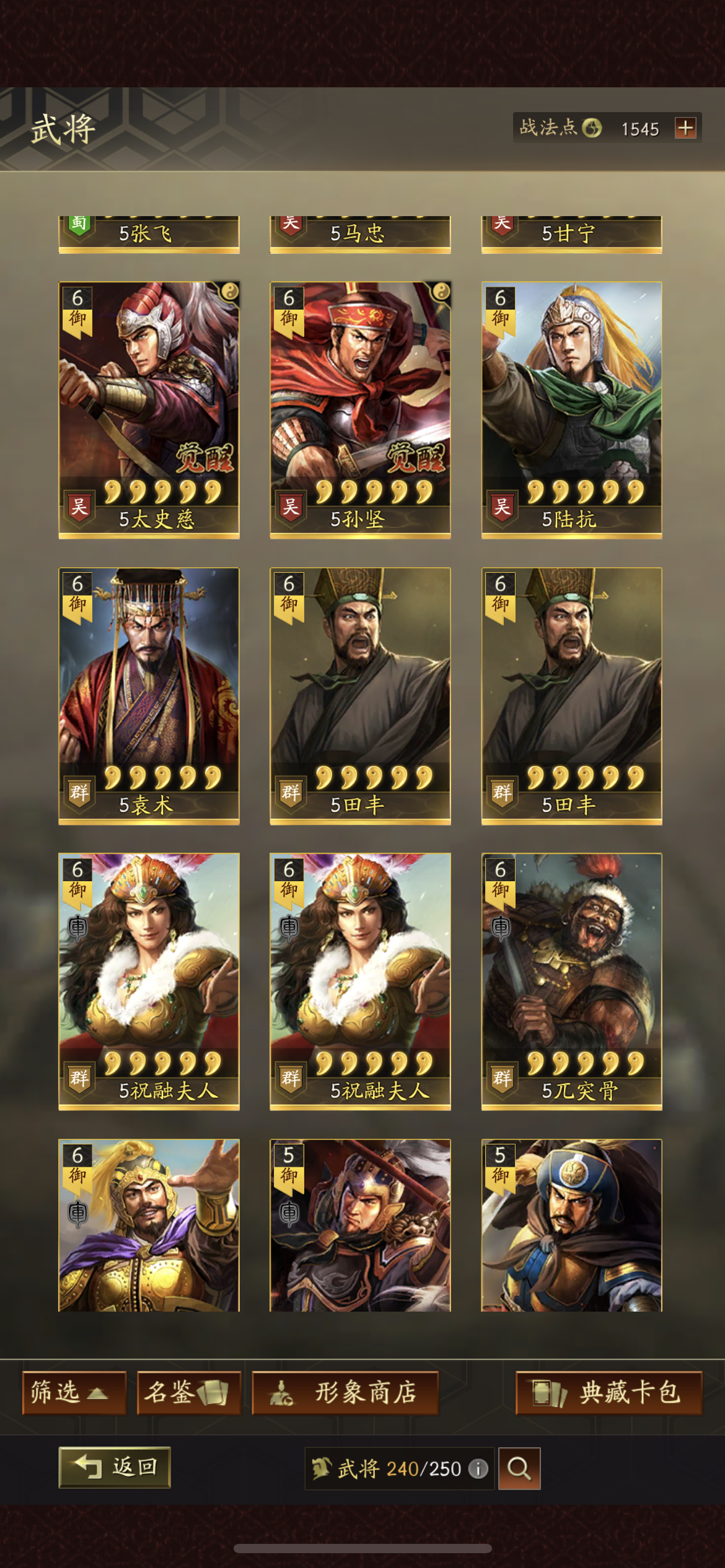Tap the 吴 faction badge on 陆抗

click(503, 507)
